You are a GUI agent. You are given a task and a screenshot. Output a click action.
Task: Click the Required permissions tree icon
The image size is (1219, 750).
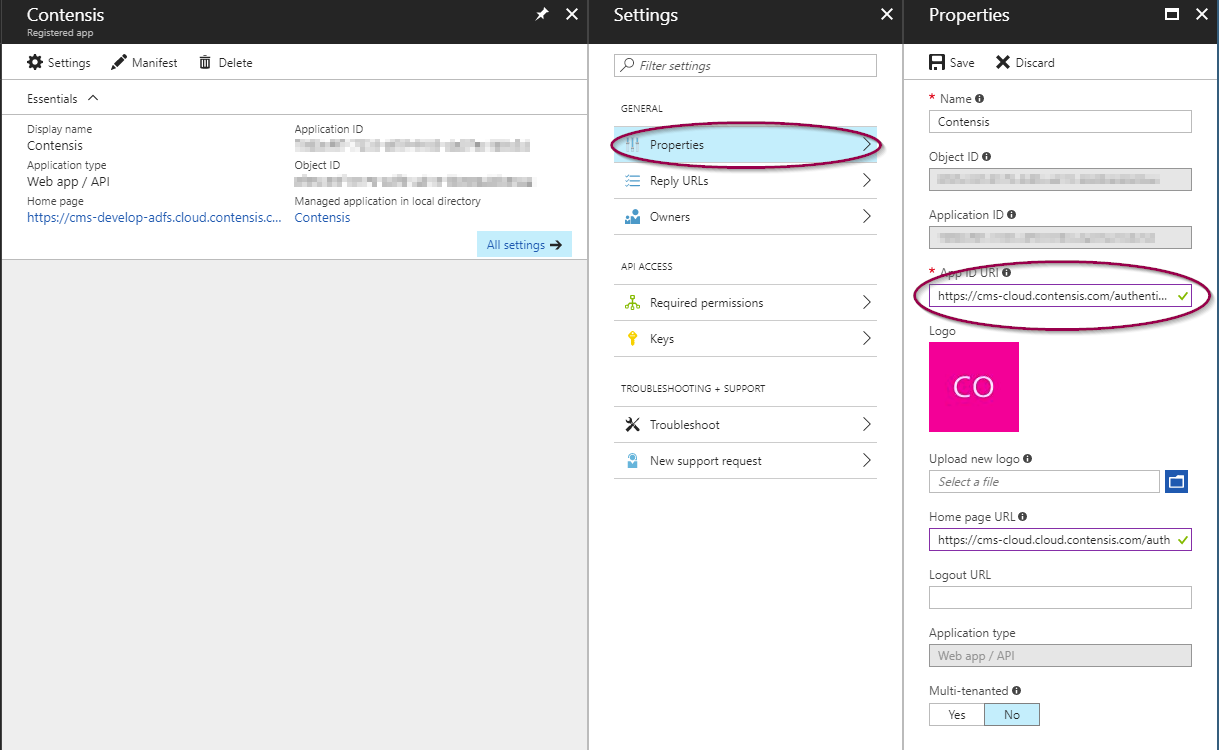point(632,303)
